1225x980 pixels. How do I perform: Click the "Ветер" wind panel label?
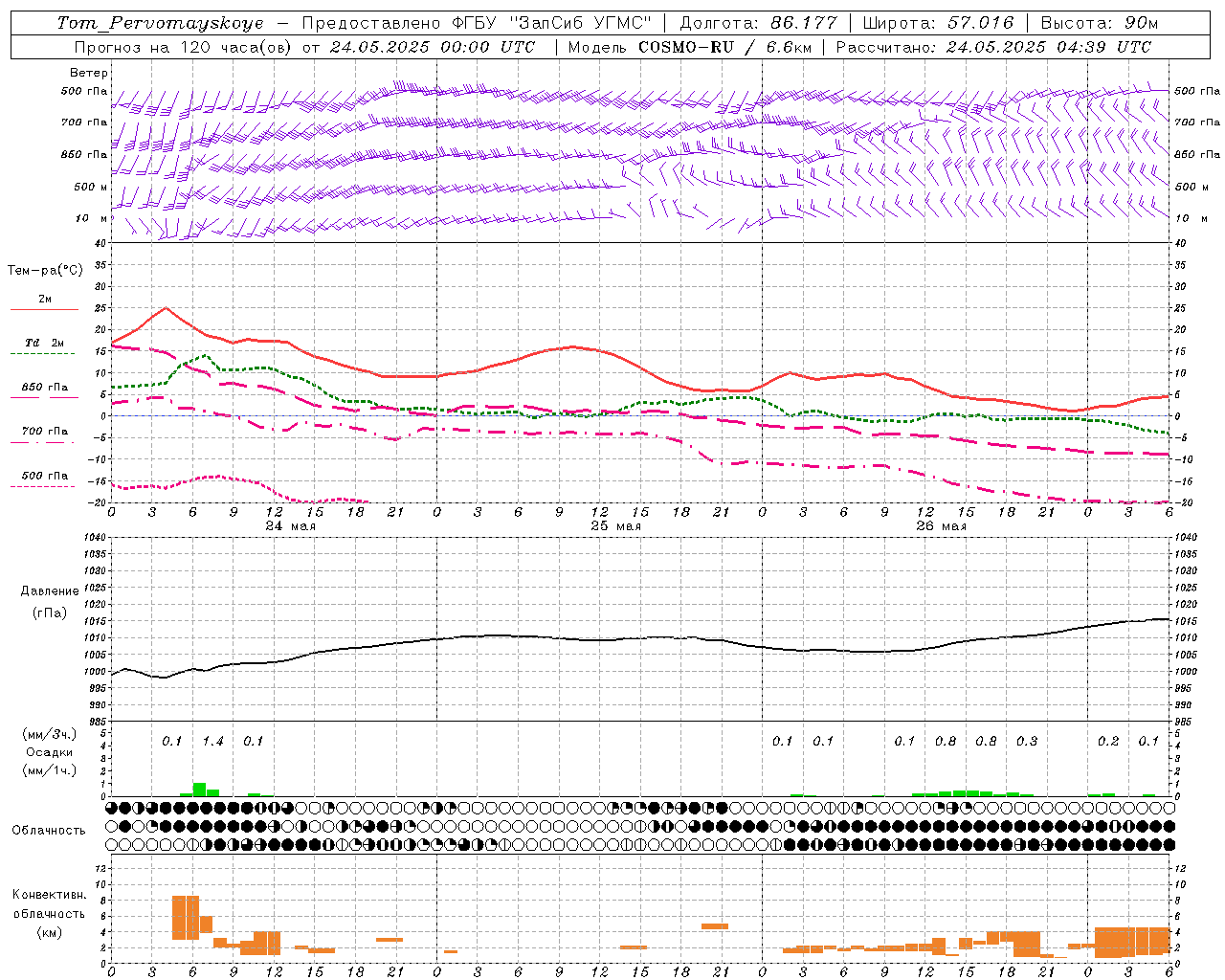[89, 73]
